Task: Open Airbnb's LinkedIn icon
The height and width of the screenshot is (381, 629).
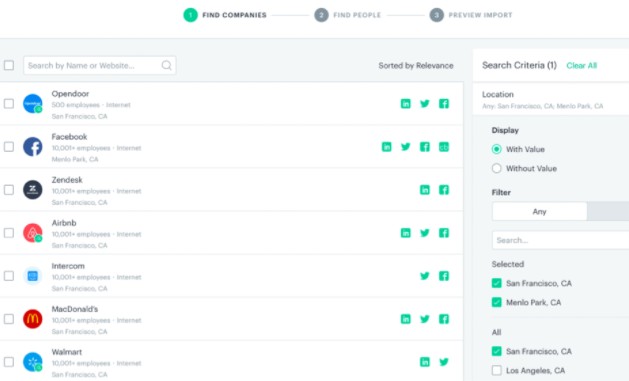Action: tap(406, 233)
